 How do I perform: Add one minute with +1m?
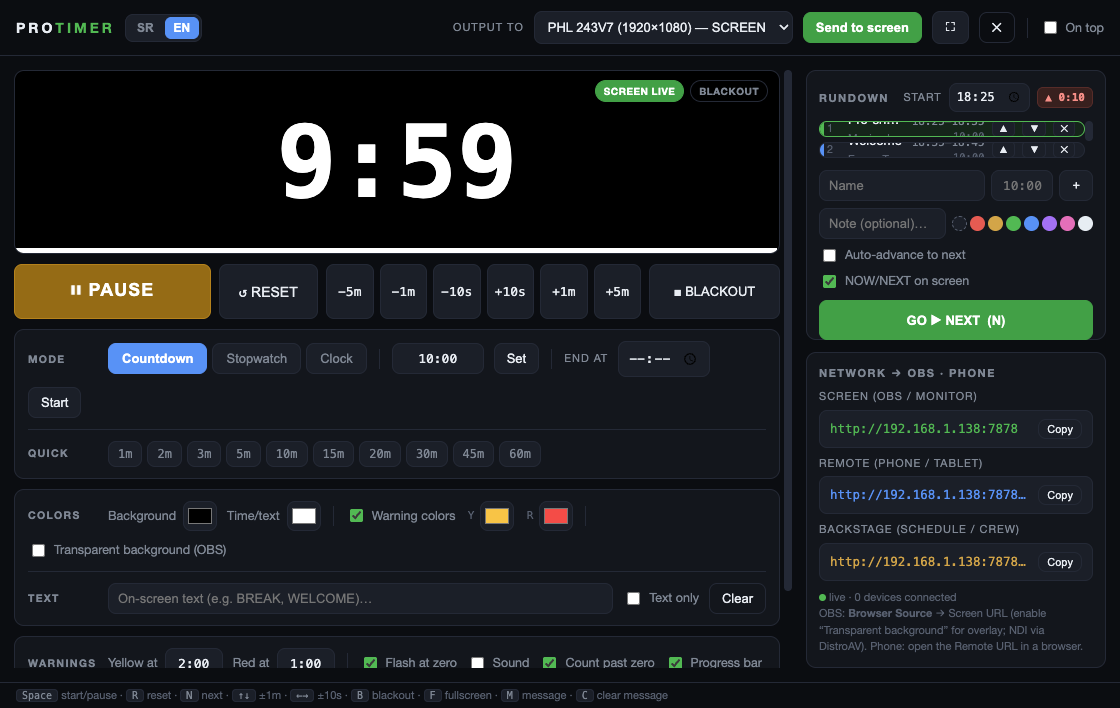(x=564, y=291)
